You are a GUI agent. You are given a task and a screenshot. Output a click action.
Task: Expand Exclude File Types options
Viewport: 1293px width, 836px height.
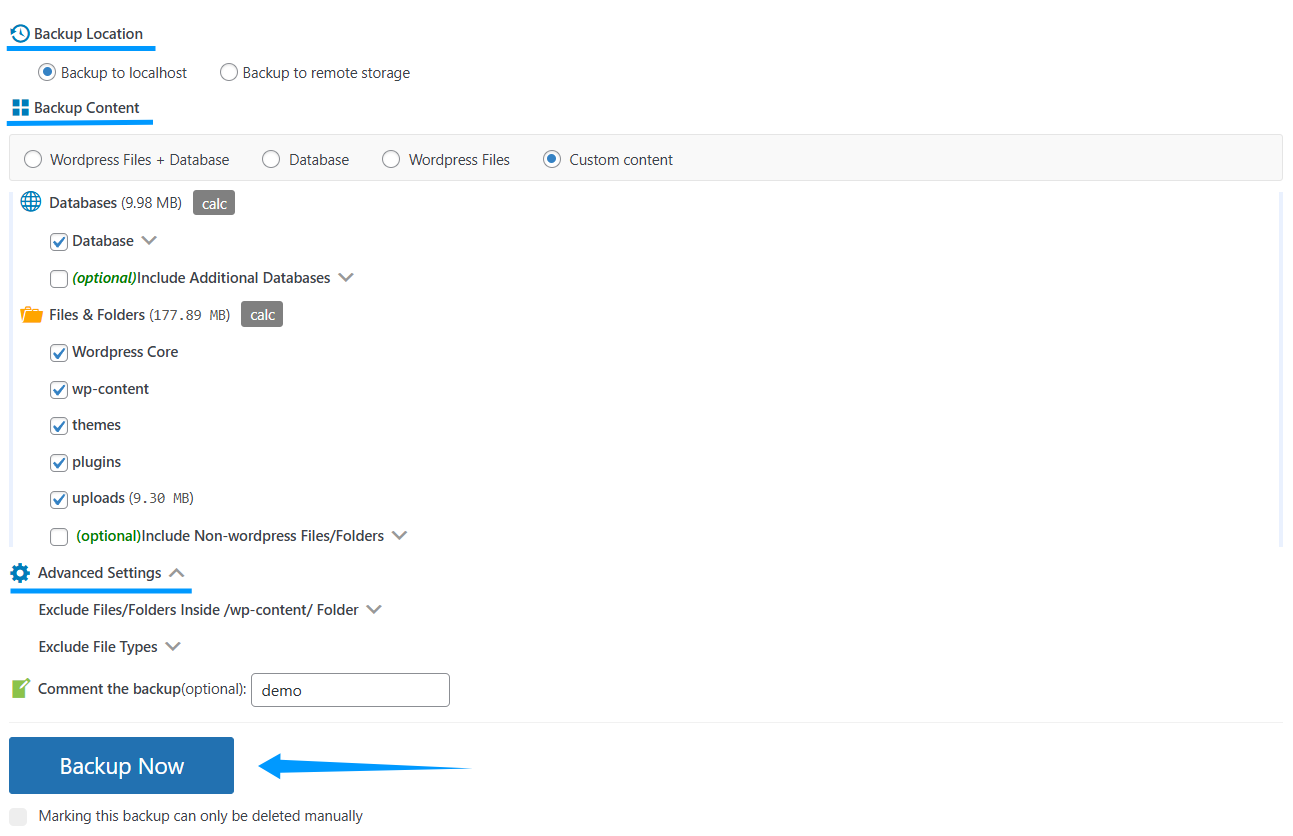tap(173, 647)
